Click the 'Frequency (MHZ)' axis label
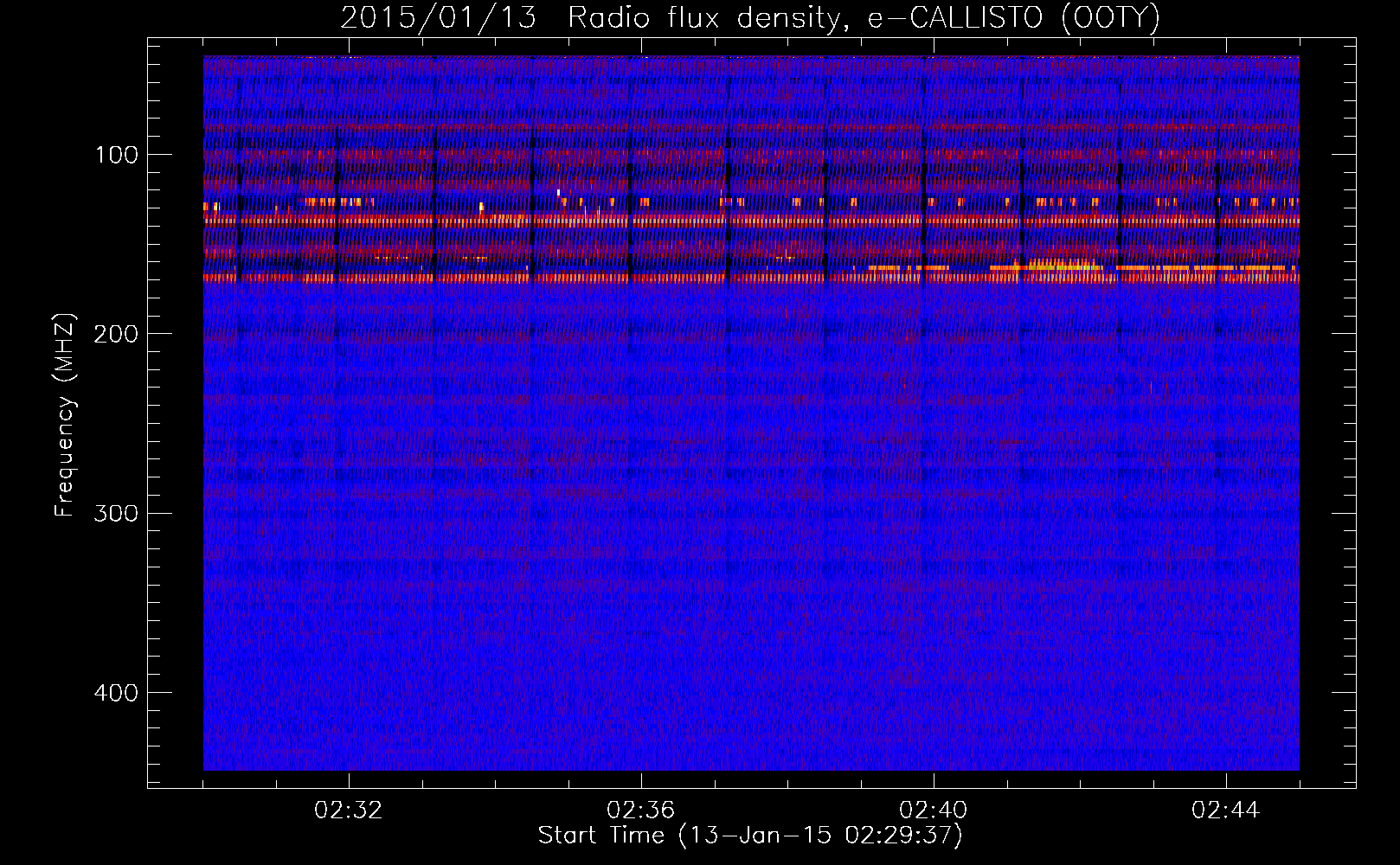This screenshot has width=1400, height=865. point(65,415)
